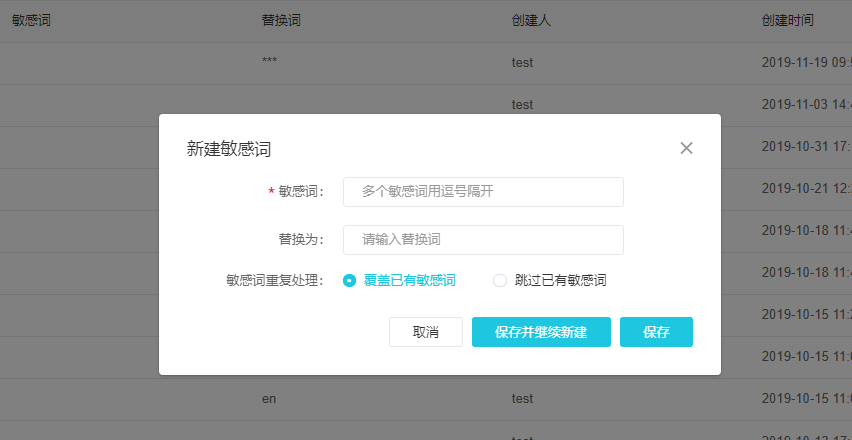The image size is (852, 440).
Task: Click the 保存 button
Action: (656, 332)
